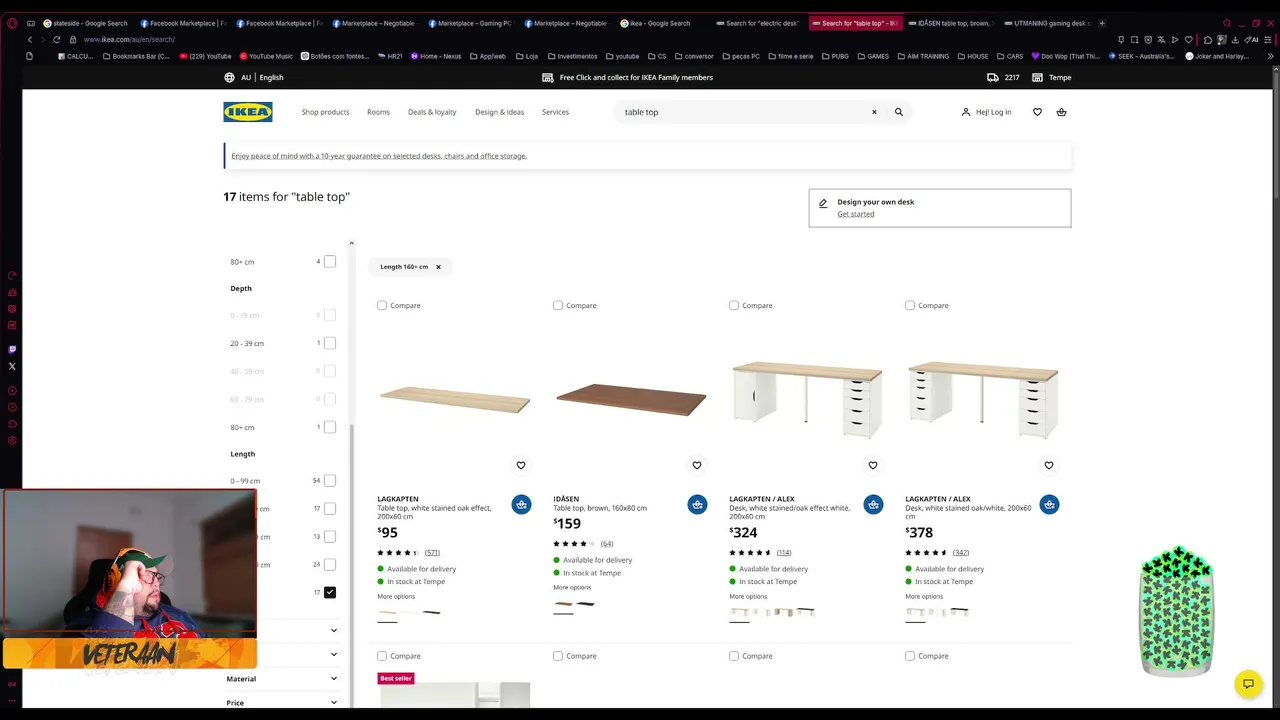Open the Services menu
This screenshot has width=1280, height=720.
tap(556, 112)
